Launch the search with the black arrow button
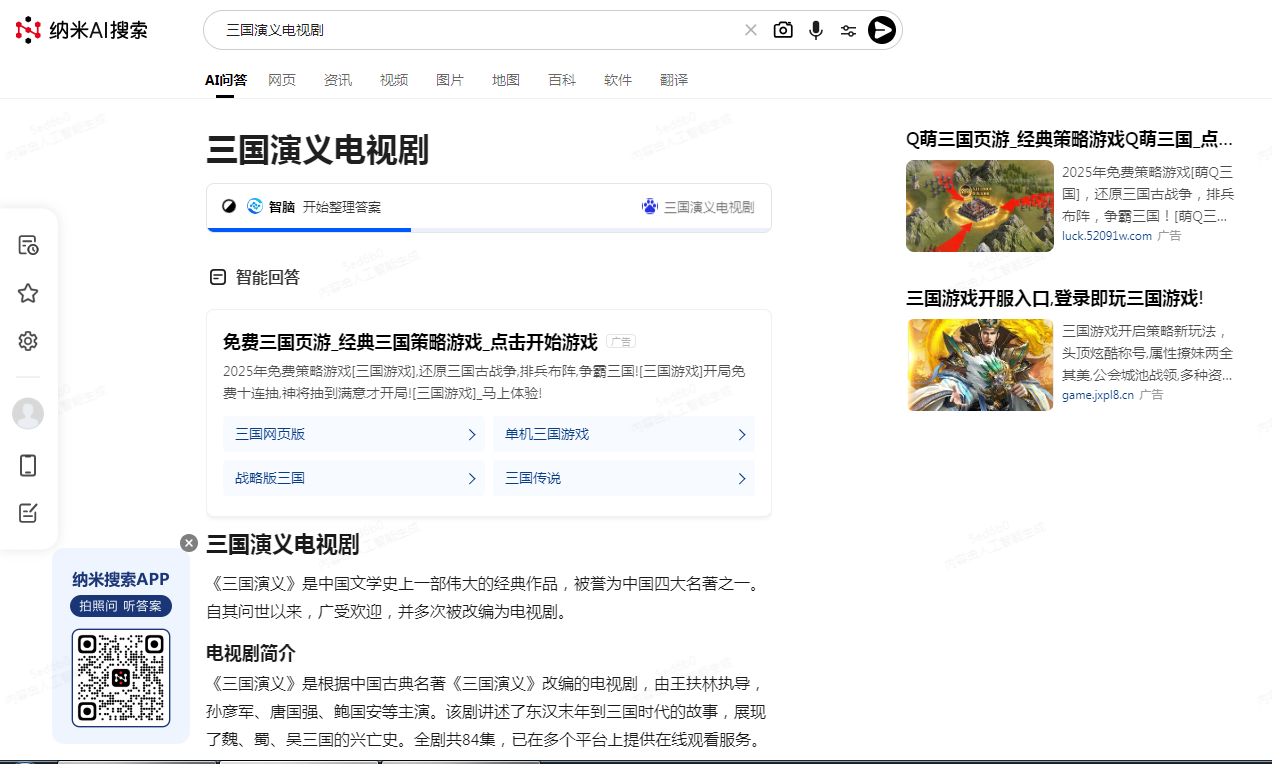Screen dimensions: 1272x764 pos(880,30)
